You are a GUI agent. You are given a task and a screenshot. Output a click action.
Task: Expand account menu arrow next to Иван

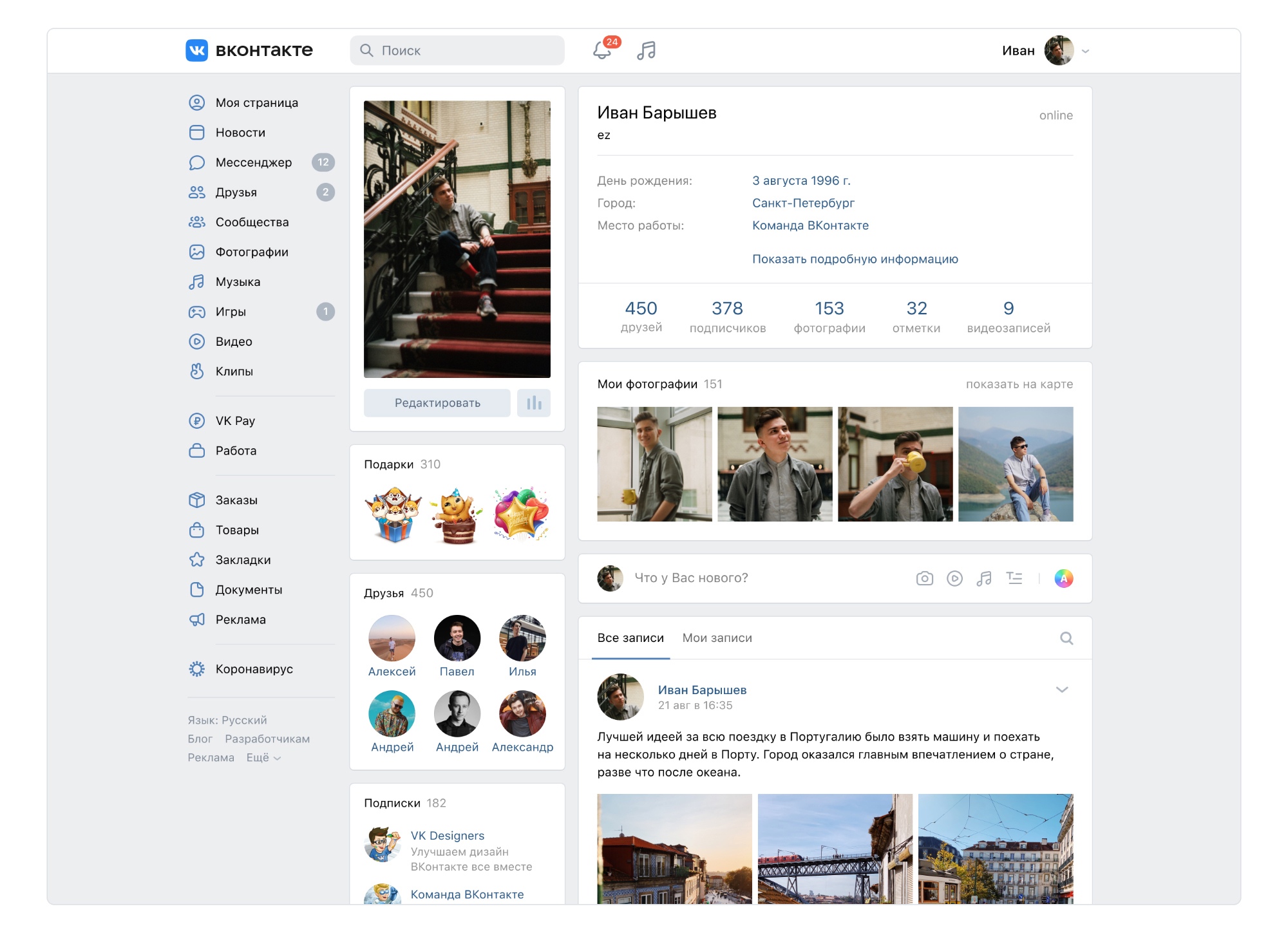click(x=1086, y=51)
